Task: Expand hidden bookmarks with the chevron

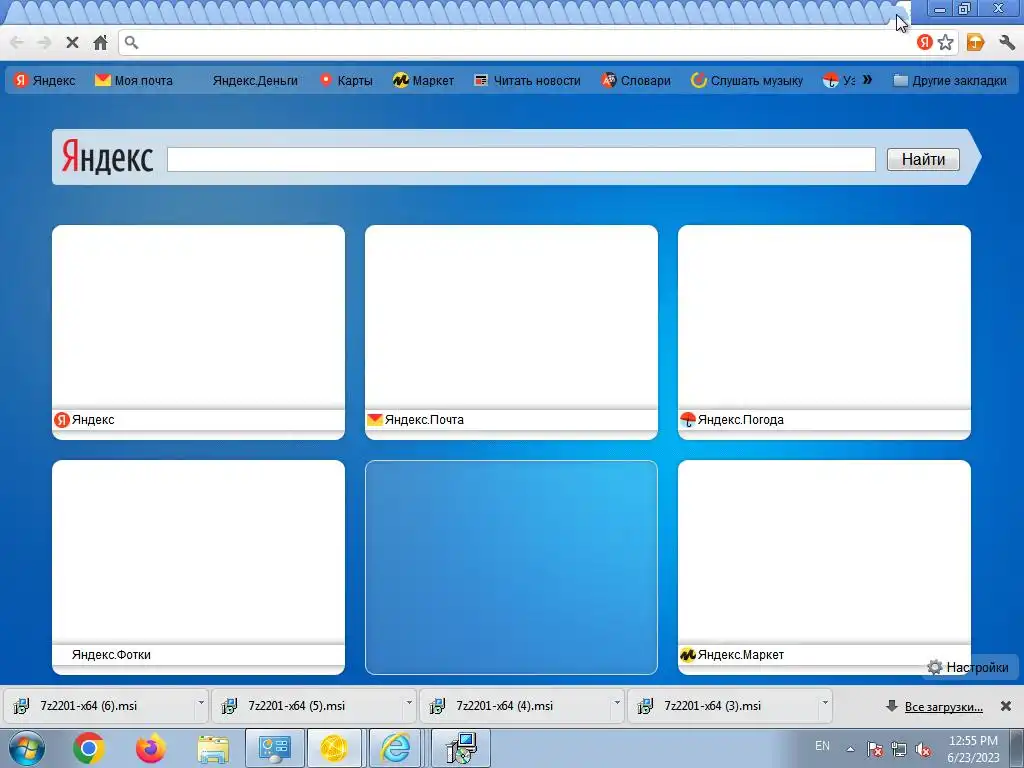Action: click(x=867, y=80)
